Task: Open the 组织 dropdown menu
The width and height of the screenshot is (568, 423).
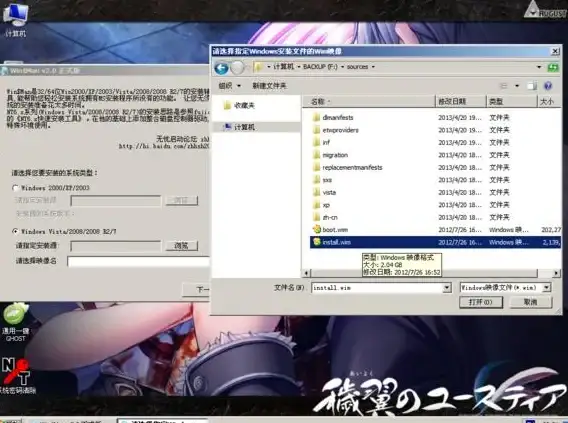Action: [230, 86]
